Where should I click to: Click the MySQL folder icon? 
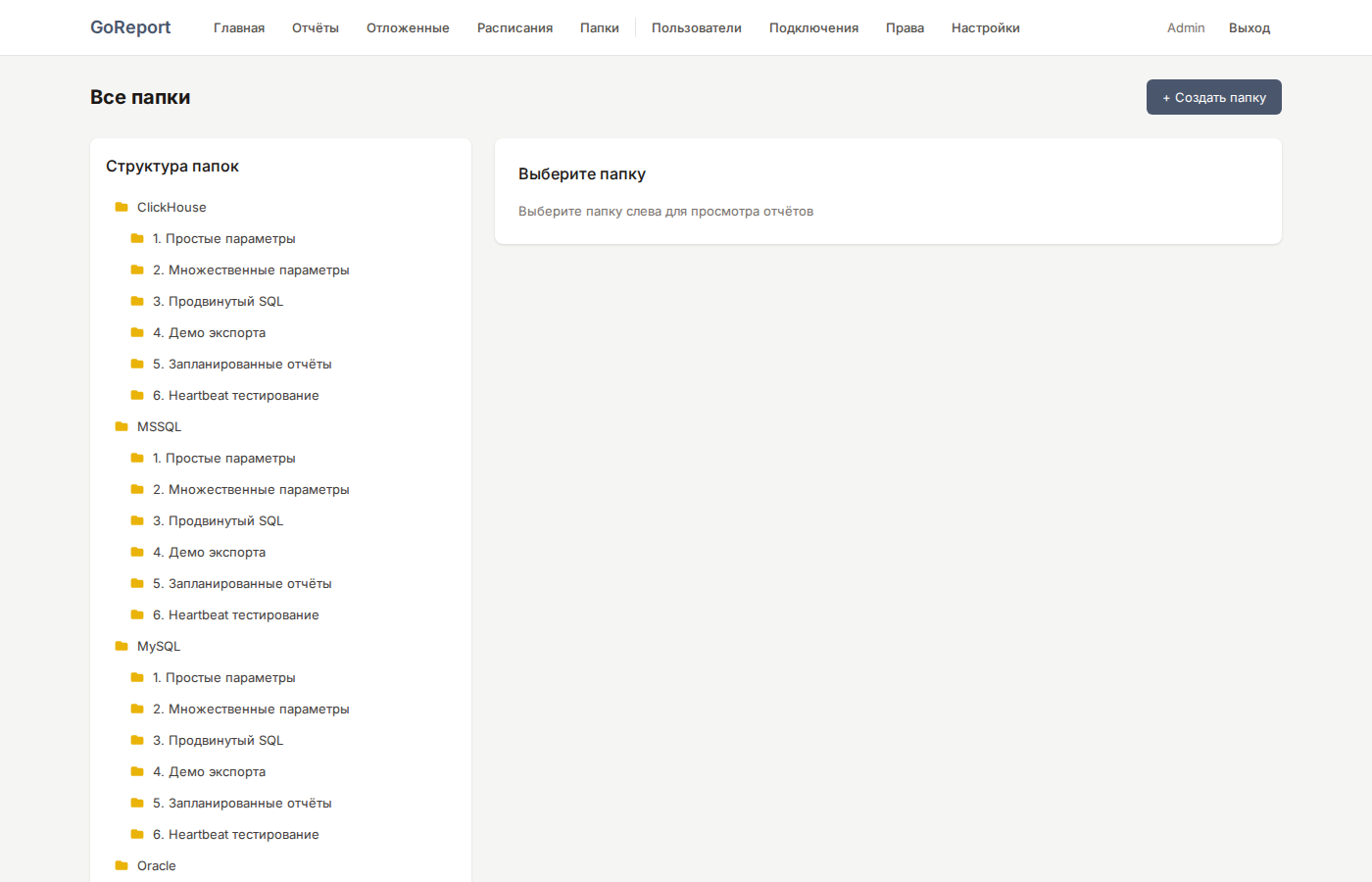(x=122, y=646)
